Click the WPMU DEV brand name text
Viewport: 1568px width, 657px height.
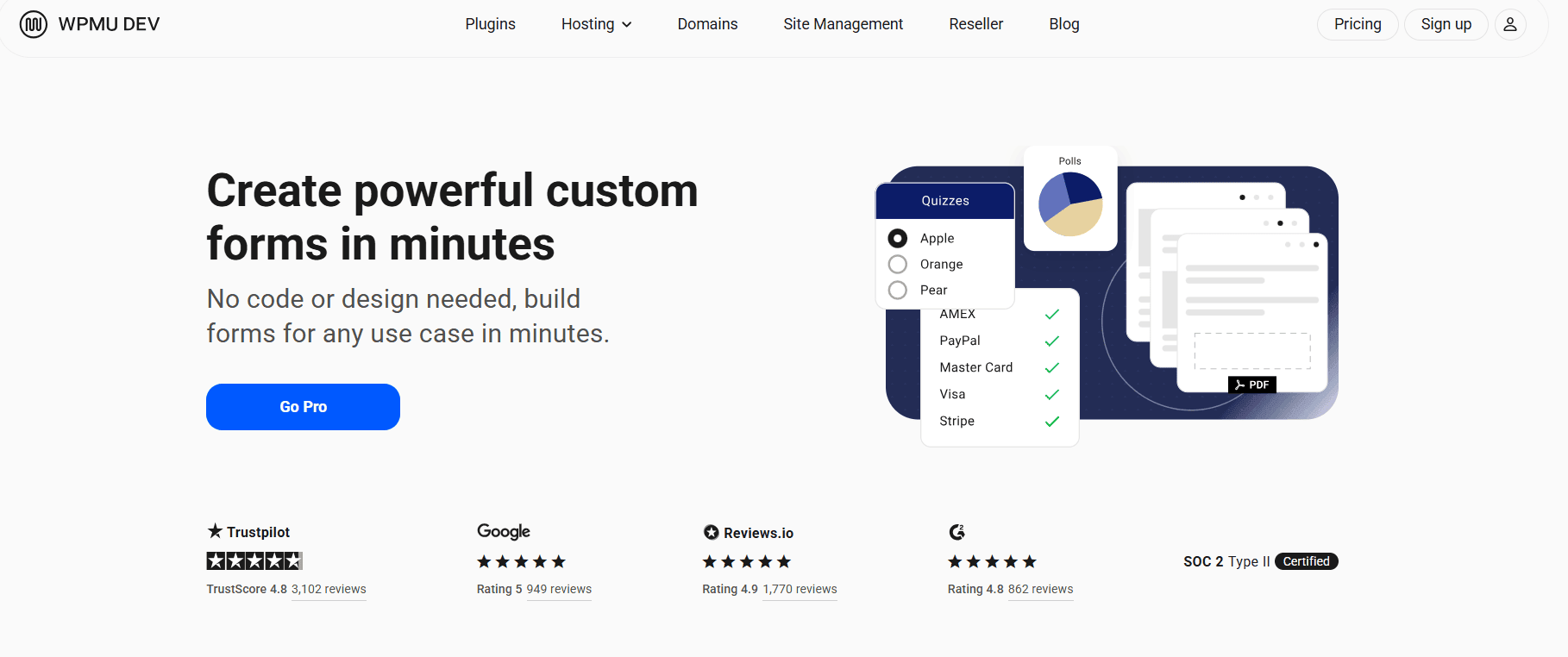tap(110, 24)
